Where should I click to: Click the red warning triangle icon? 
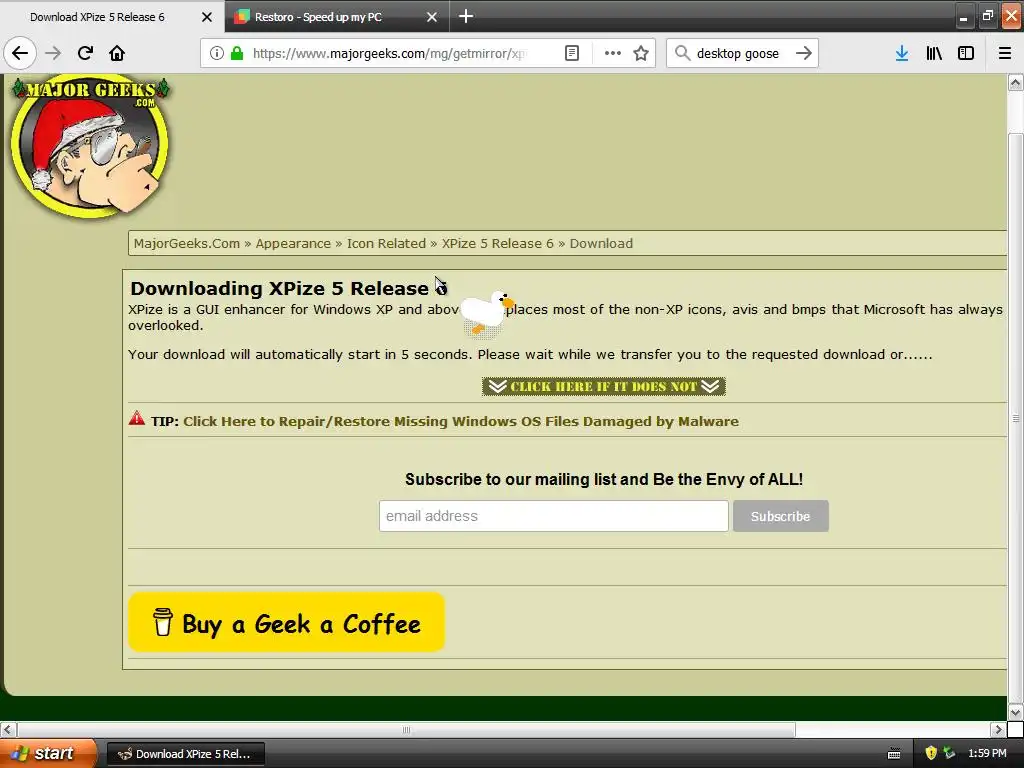pos(136,419)
